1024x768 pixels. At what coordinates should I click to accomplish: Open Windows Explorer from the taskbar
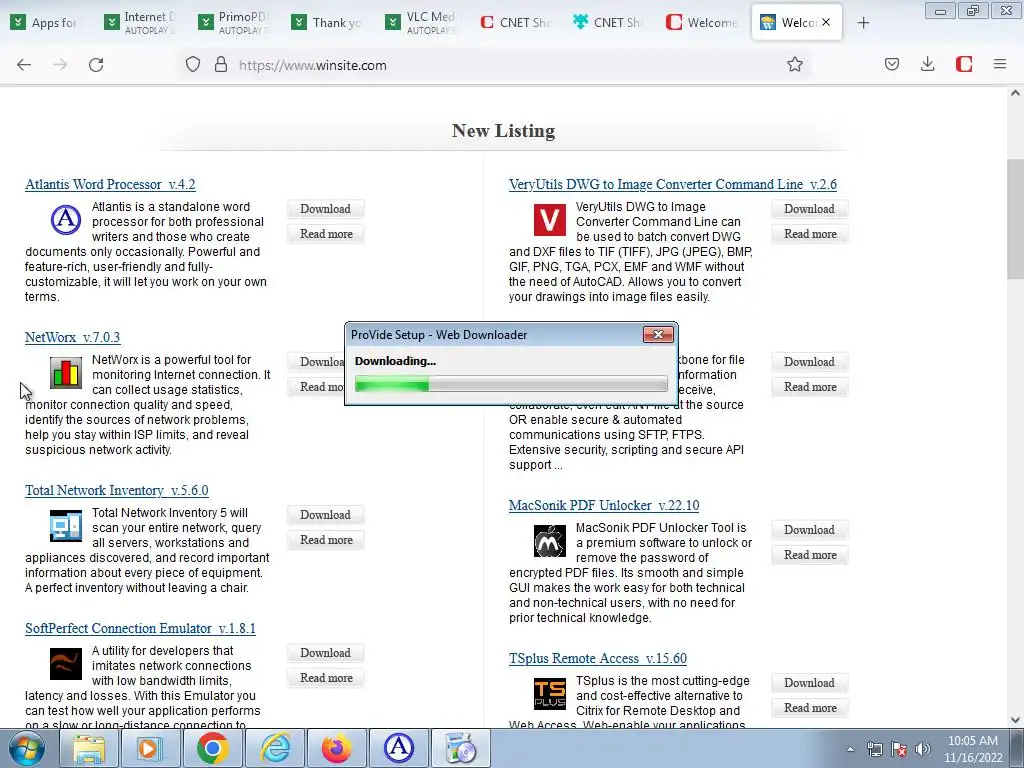pyautogui.click(x=88, y=748)
